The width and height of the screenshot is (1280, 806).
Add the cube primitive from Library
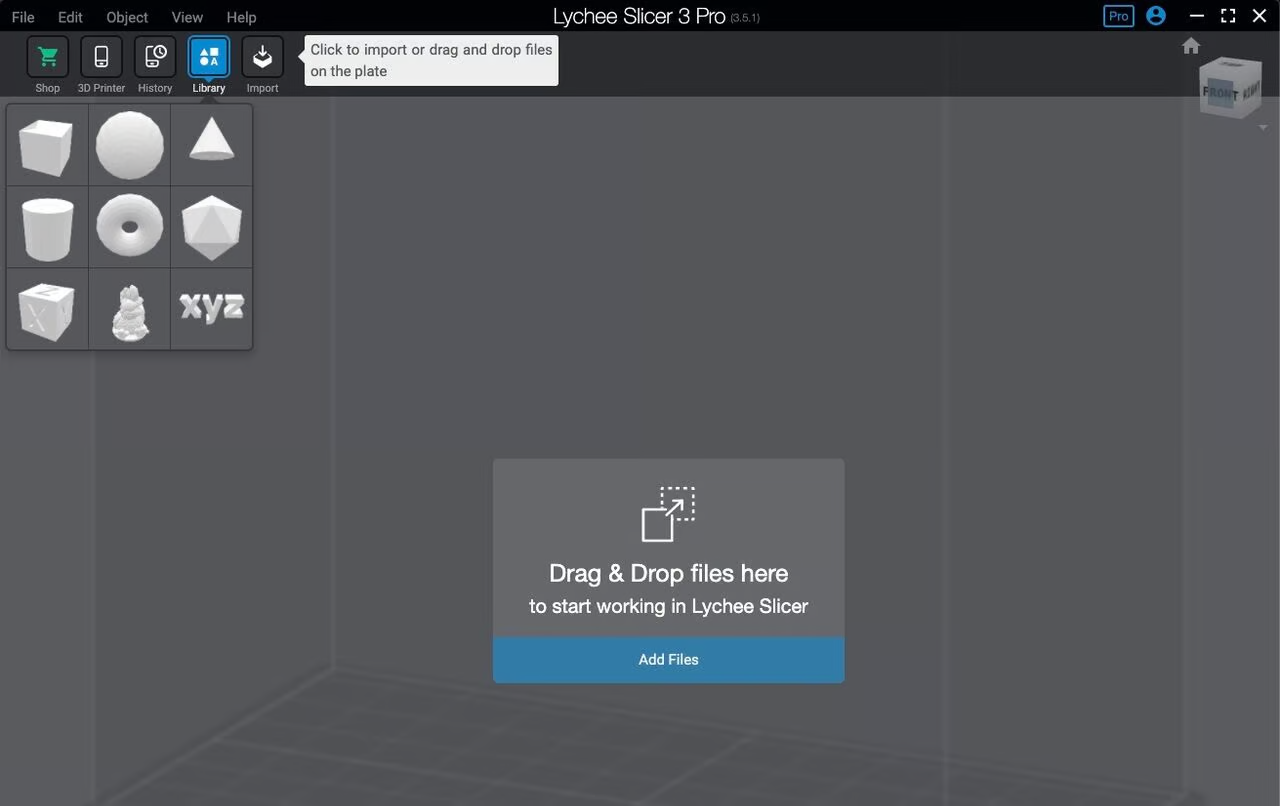(x=47, y=146)
